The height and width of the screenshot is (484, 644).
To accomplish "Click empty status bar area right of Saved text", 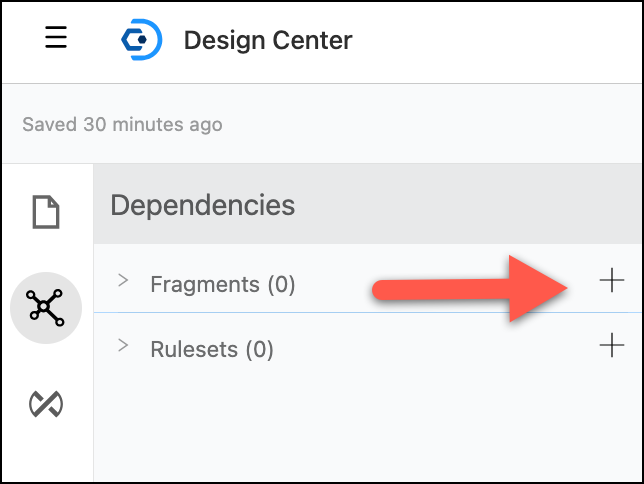I will click(440, 125).
